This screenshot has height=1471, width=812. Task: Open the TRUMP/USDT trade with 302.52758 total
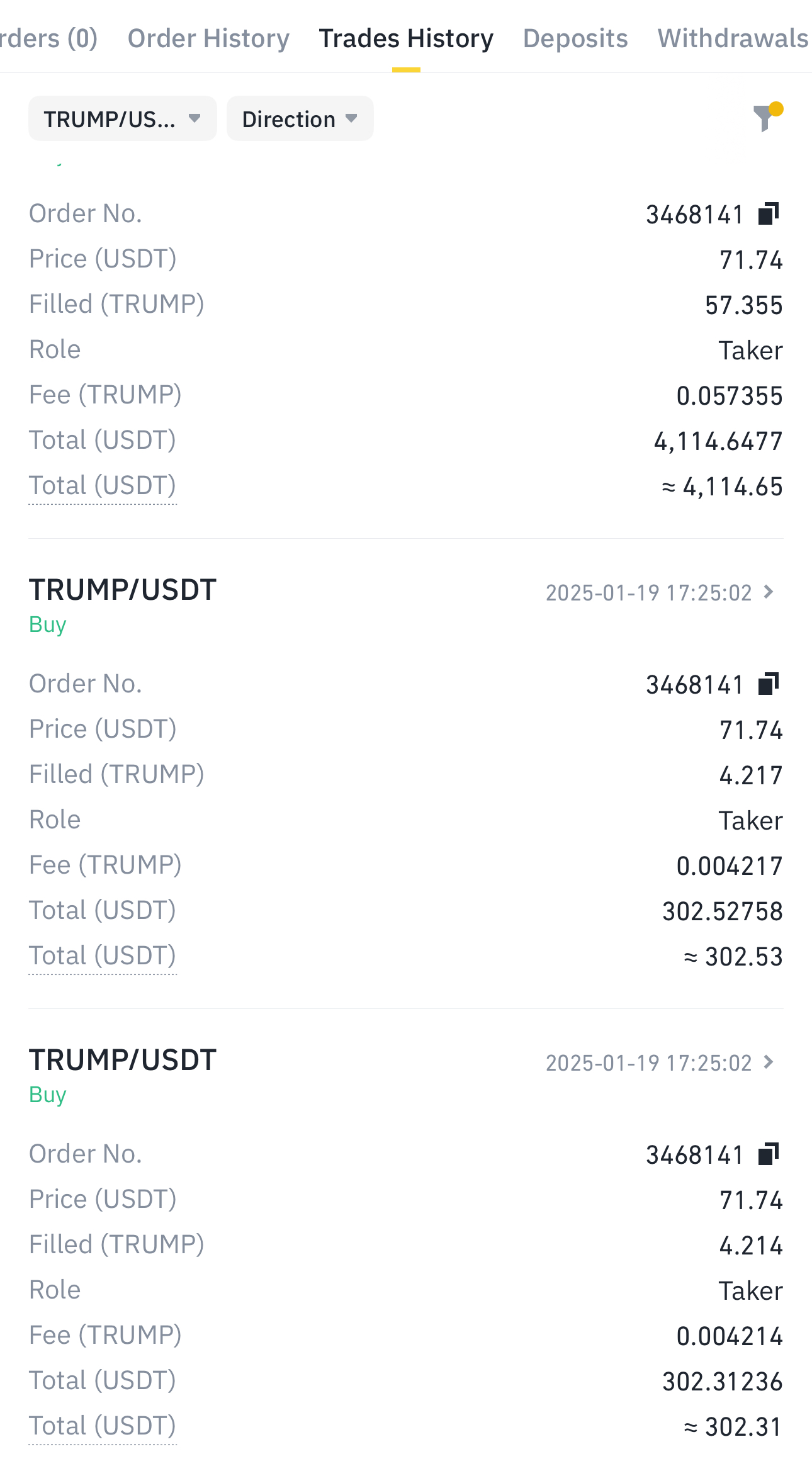123,590
